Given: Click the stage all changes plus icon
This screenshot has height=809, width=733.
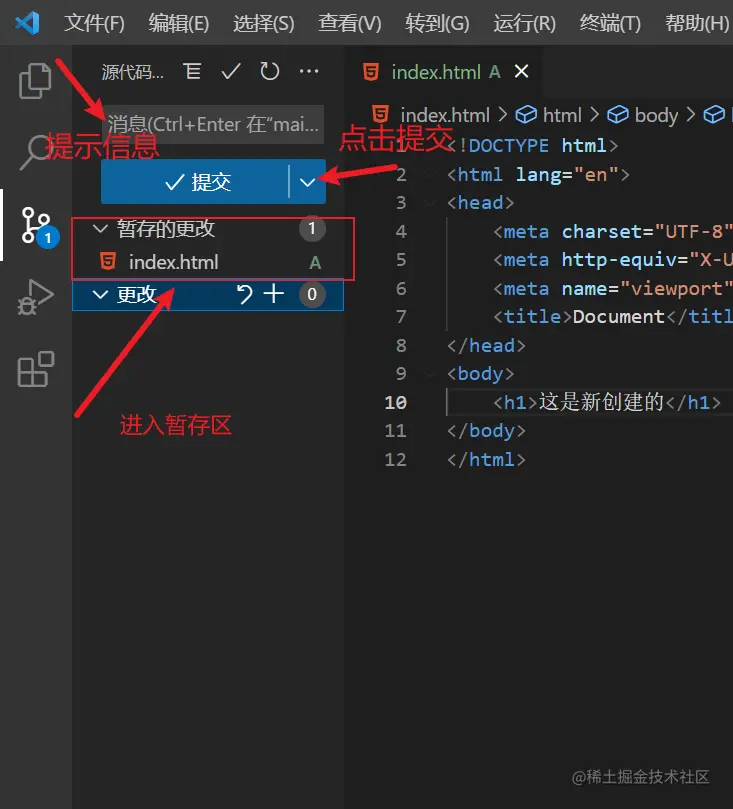Looking at the screenshot, I should (x=273, y=294).
